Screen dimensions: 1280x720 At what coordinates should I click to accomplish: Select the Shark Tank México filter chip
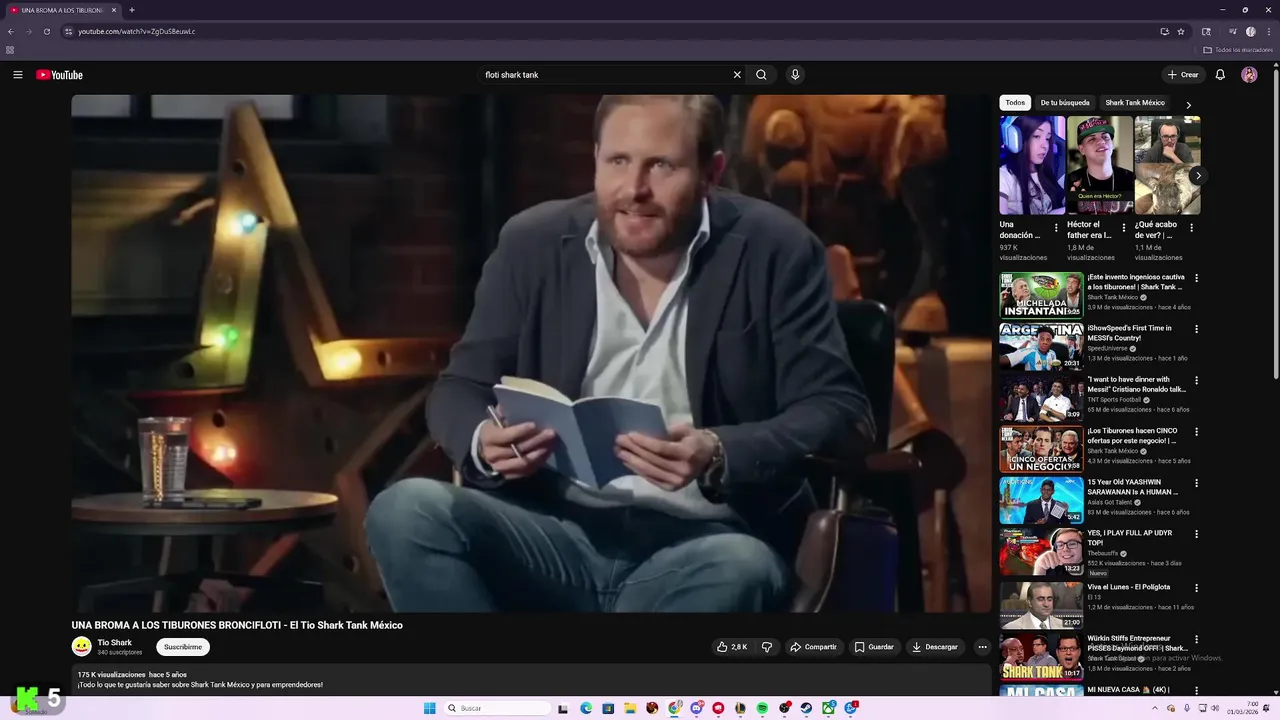1135,103
